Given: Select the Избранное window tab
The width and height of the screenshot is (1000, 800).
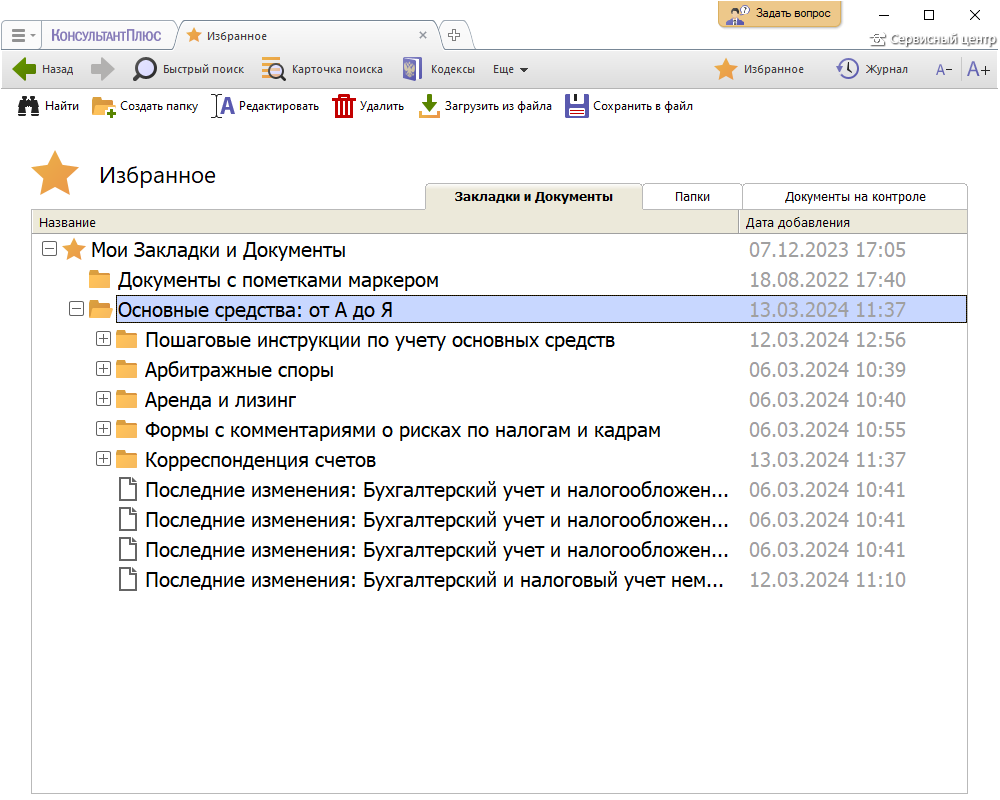Looking at the screenshot, I should [x=307, y=36].
